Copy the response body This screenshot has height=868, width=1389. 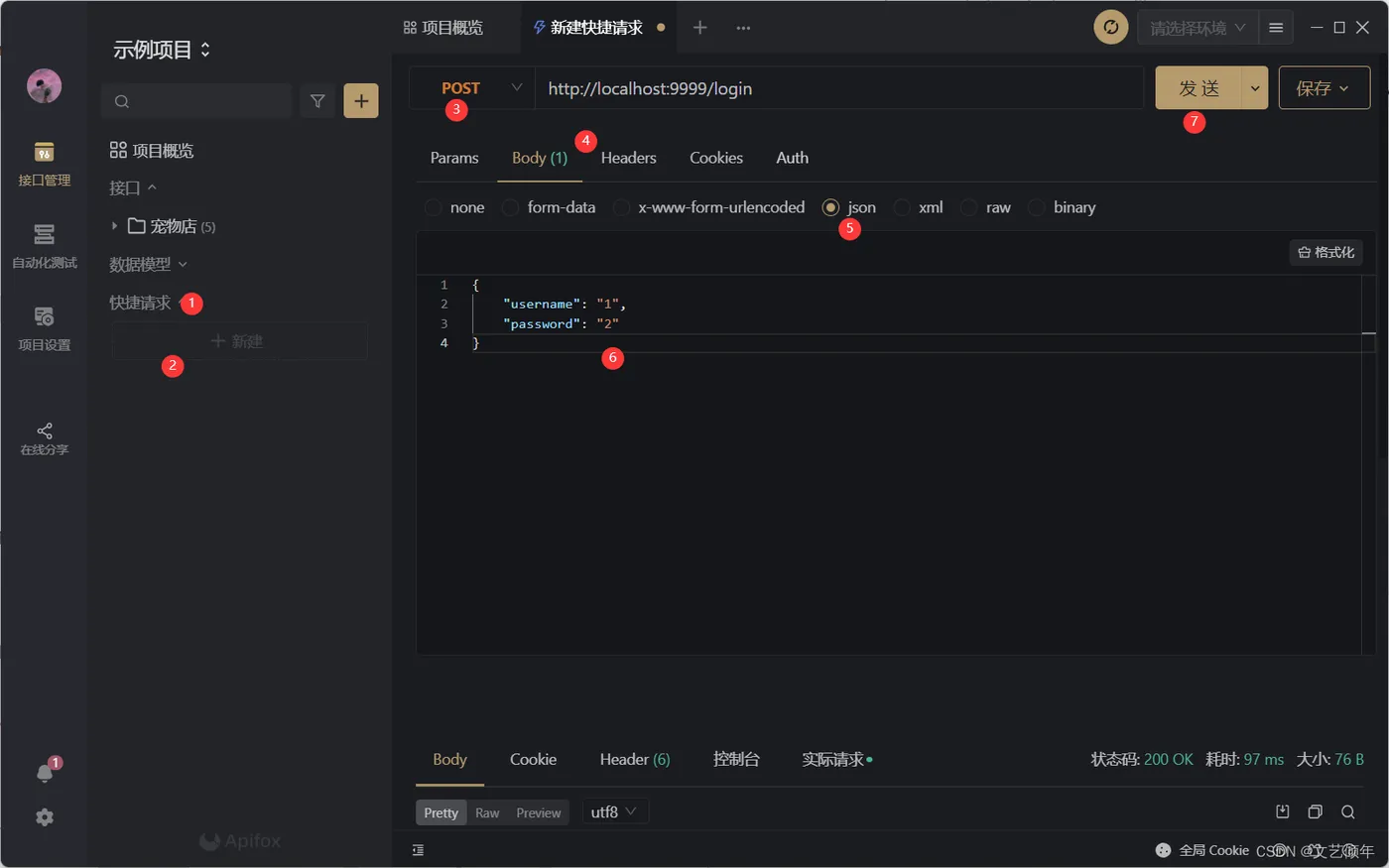pyautogui.click(x=1315, y=811)
